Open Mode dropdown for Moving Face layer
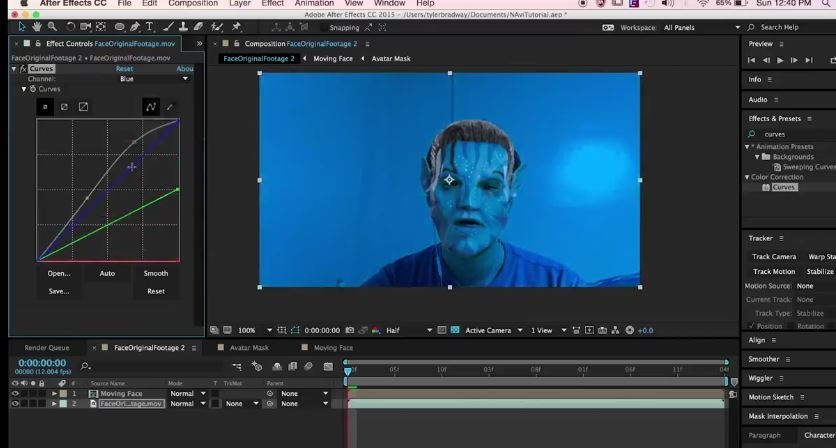The width and height of the screenshot is (836, 448). click(188, 394)
